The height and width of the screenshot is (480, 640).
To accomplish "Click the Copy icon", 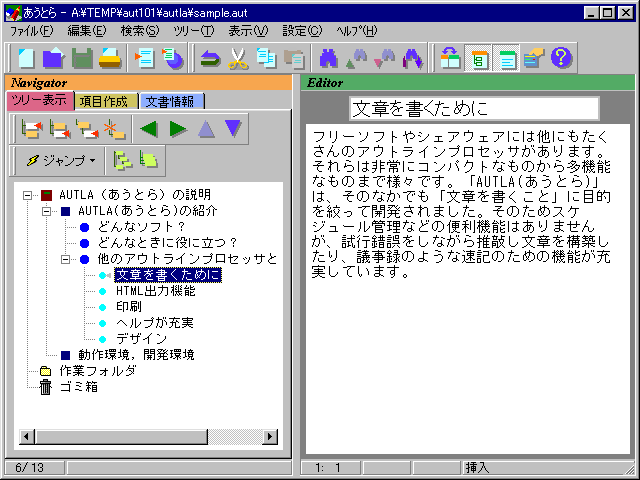I will [266, 58].
